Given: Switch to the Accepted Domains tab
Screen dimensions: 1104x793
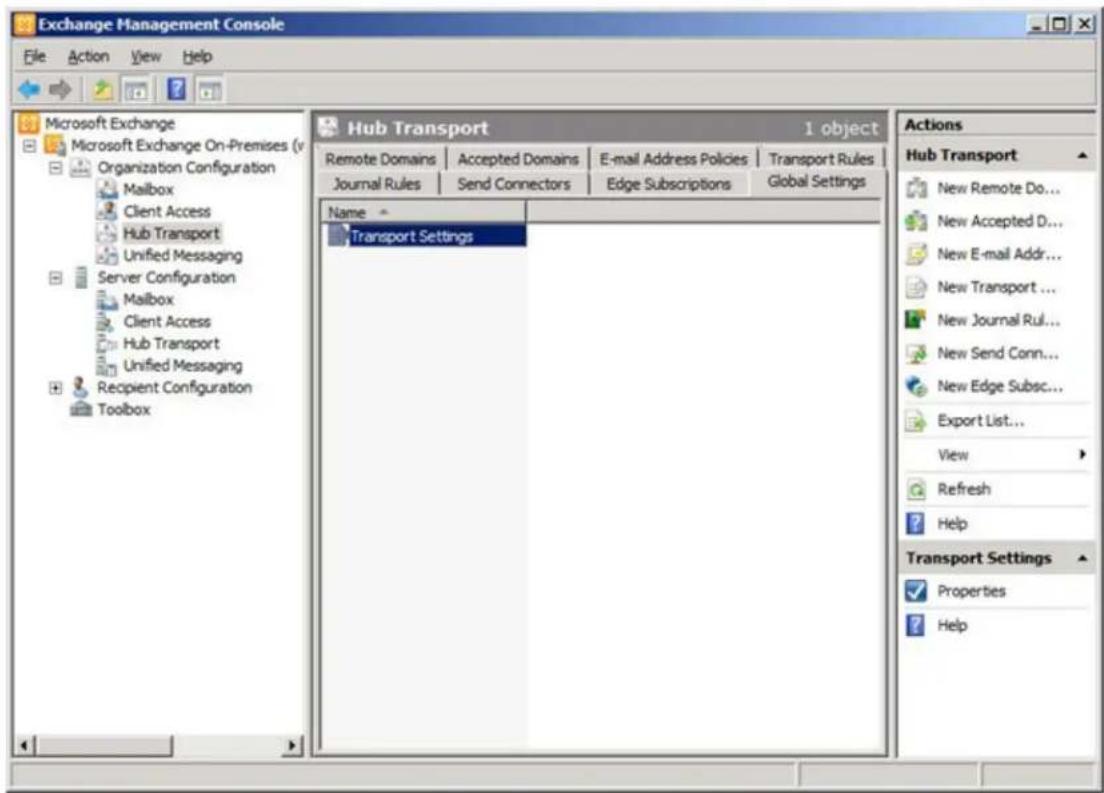Looking at the screenshot, I should [518, 159].
